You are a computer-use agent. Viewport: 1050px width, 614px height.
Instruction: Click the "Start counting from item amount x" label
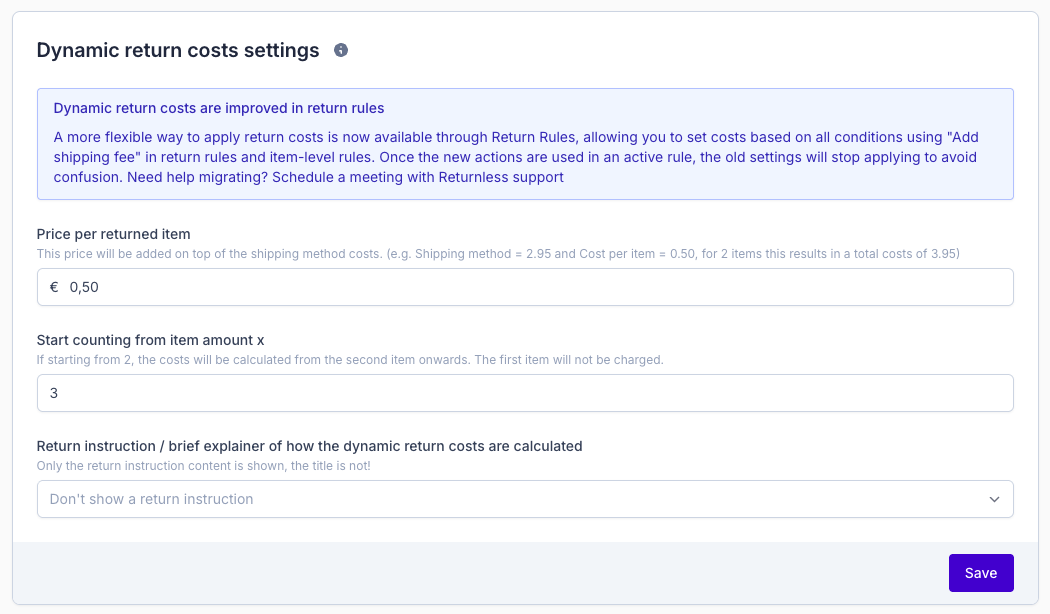[150, 340]
